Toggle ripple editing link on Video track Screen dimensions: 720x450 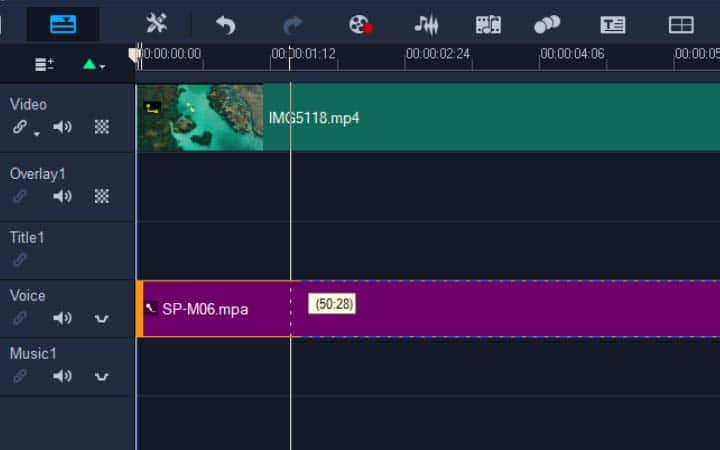(20, 126)
